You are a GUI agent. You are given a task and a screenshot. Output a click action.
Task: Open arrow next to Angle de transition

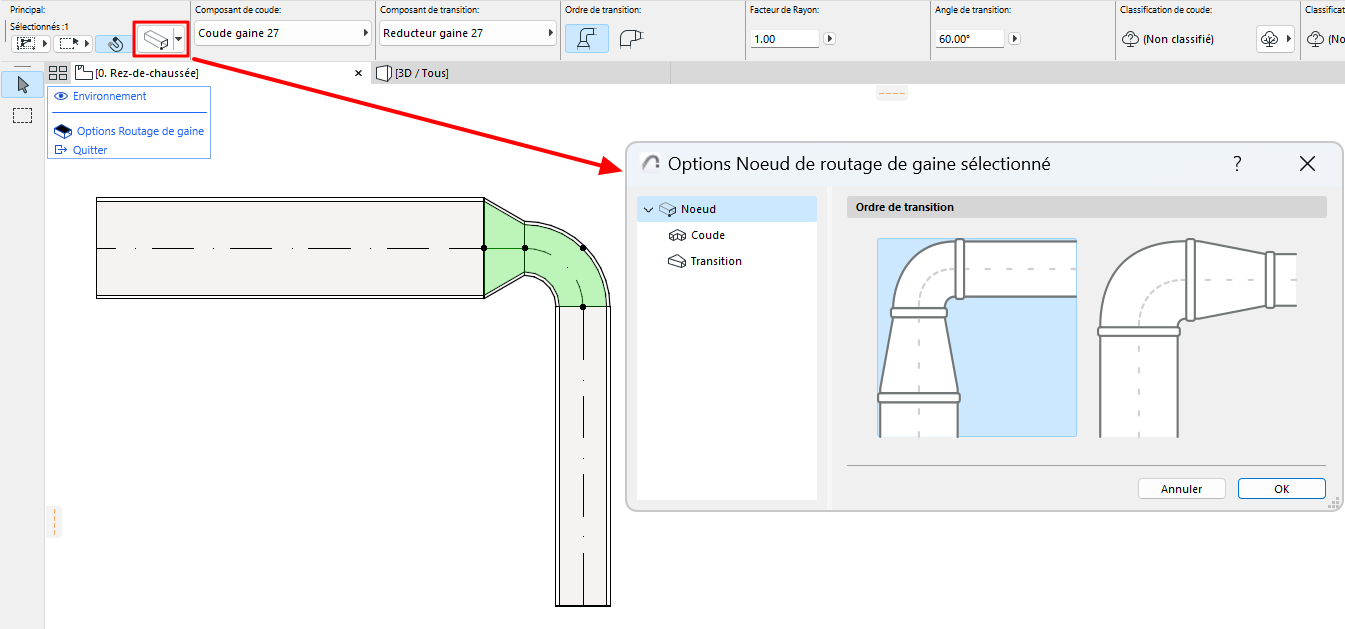pos(1015,39)
